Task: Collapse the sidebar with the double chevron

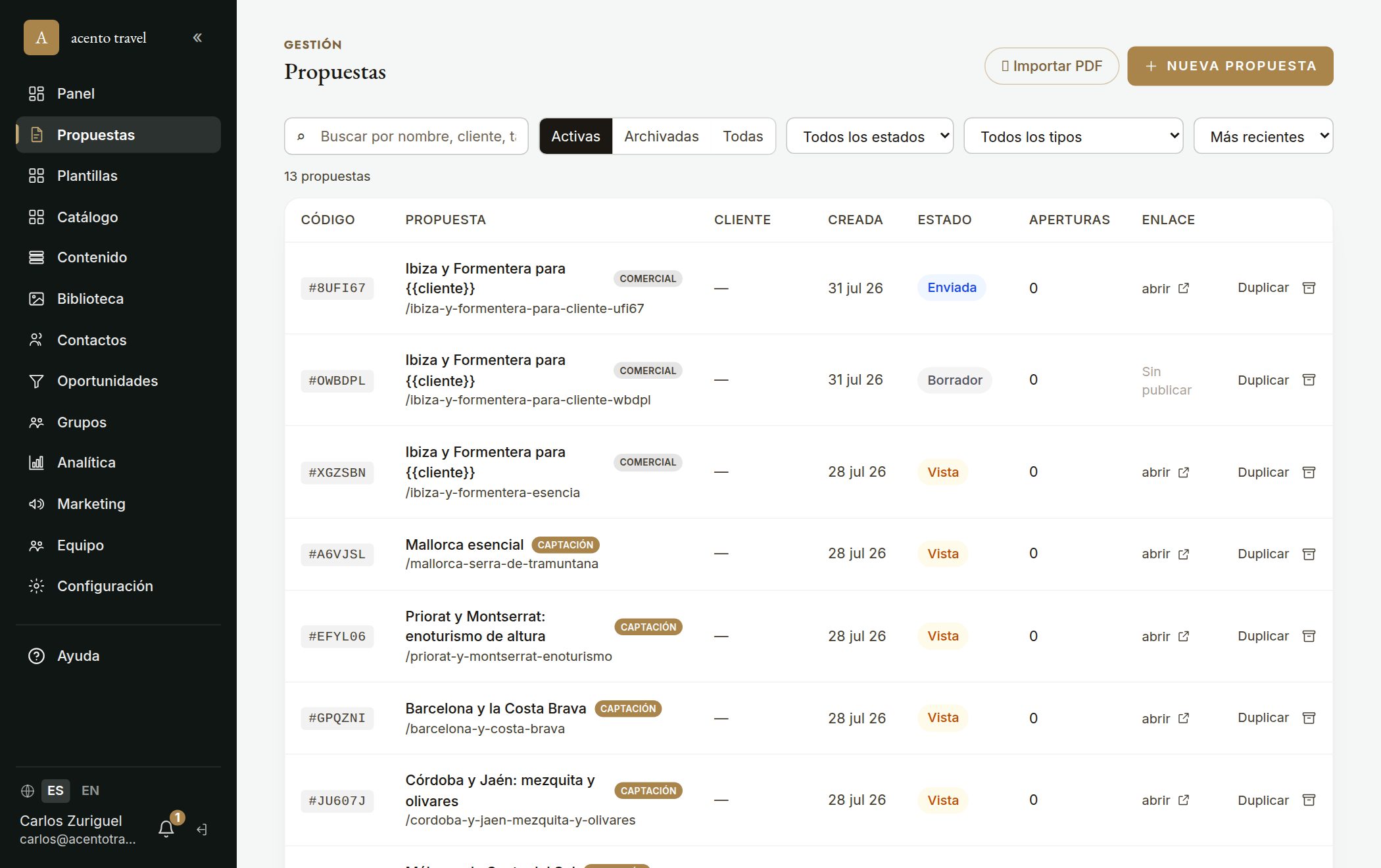Action: pos(197,37)
